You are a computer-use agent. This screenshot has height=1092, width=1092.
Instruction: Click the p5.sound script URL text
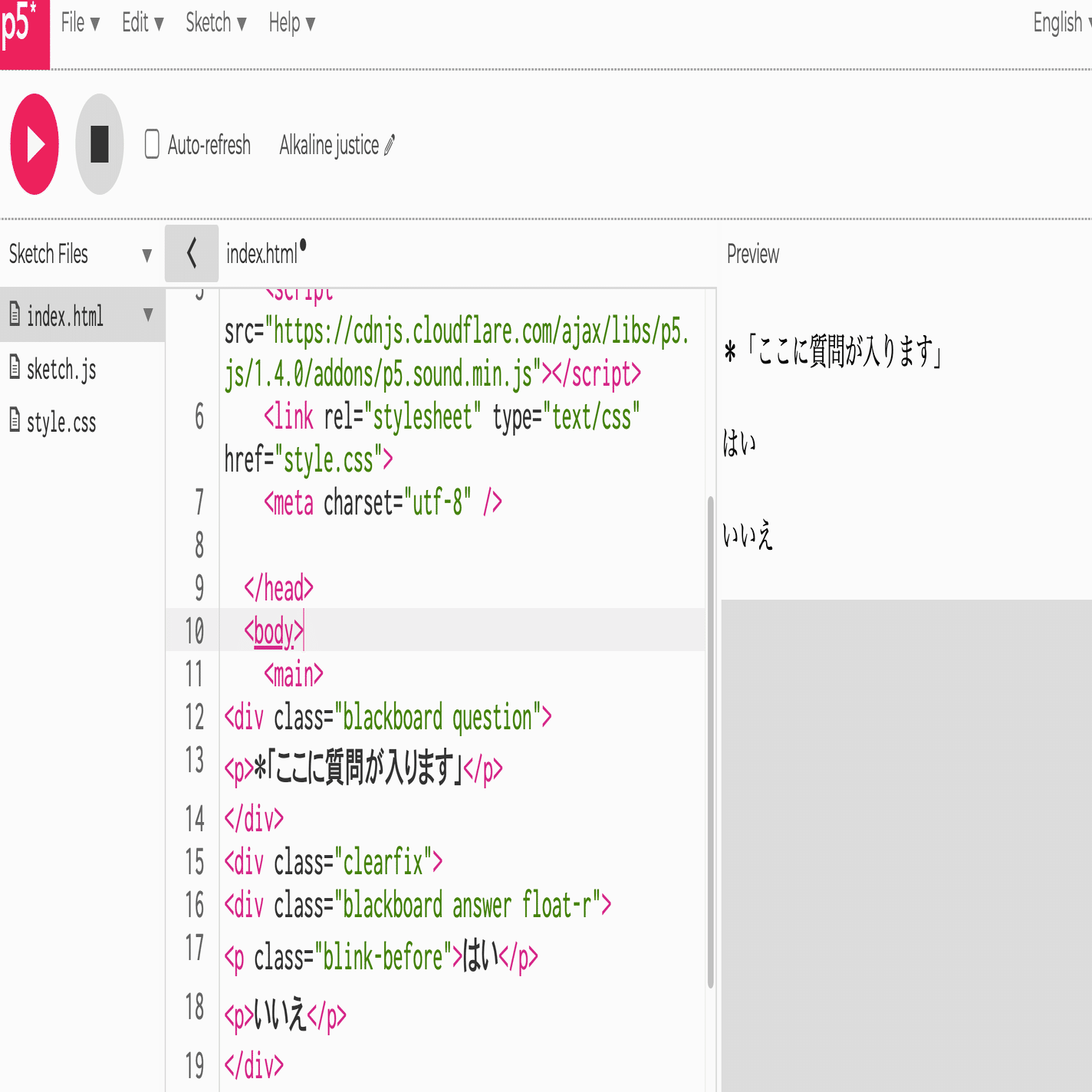[x=458, y=353]
